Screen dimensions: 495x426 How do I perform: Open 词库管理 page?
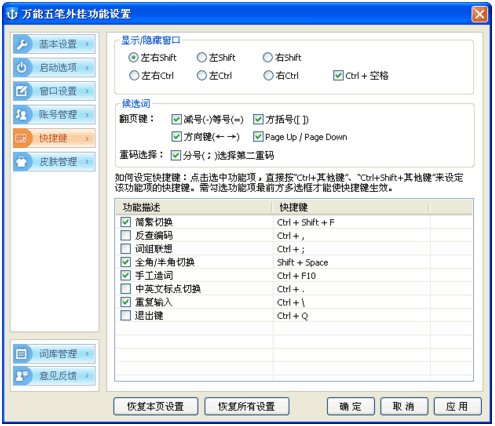(x=54, y=354)
